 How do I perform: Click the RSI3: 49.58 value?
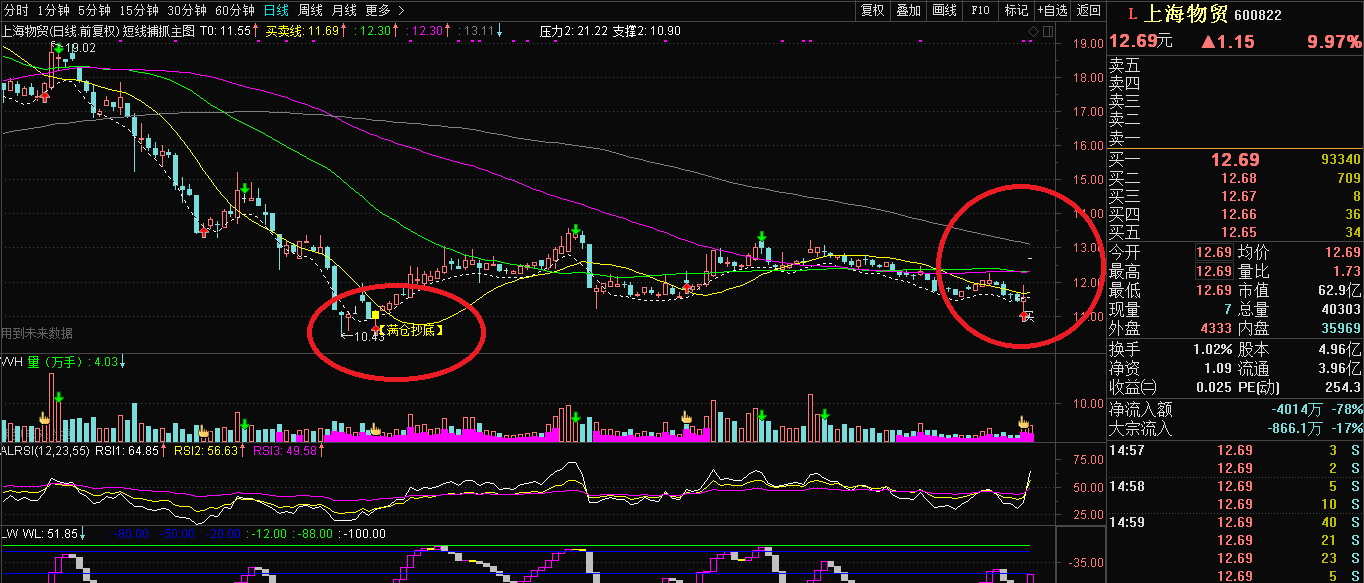pos(284,451)
